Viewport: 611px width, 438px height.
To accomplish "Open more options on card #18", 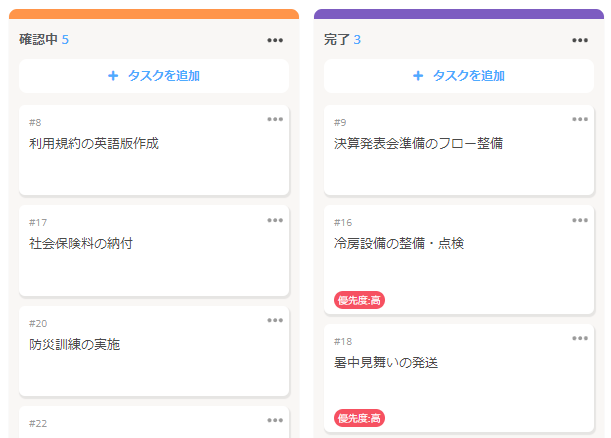I will pos(580,338).
